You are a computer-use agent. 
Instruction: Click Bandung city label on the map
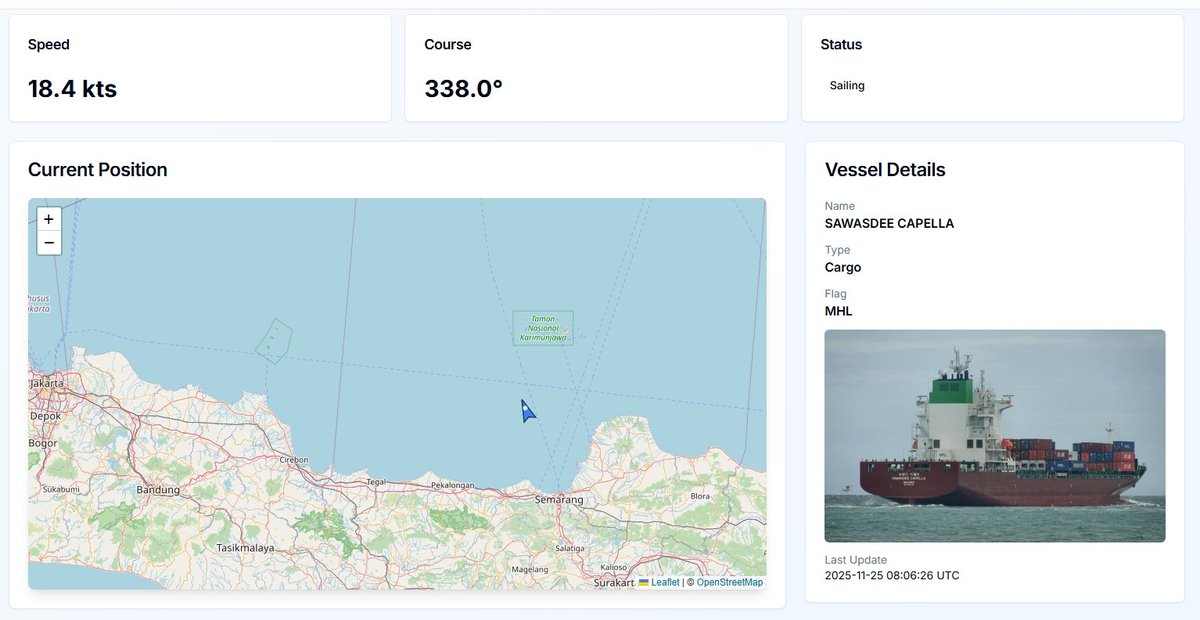click(158, 490)
